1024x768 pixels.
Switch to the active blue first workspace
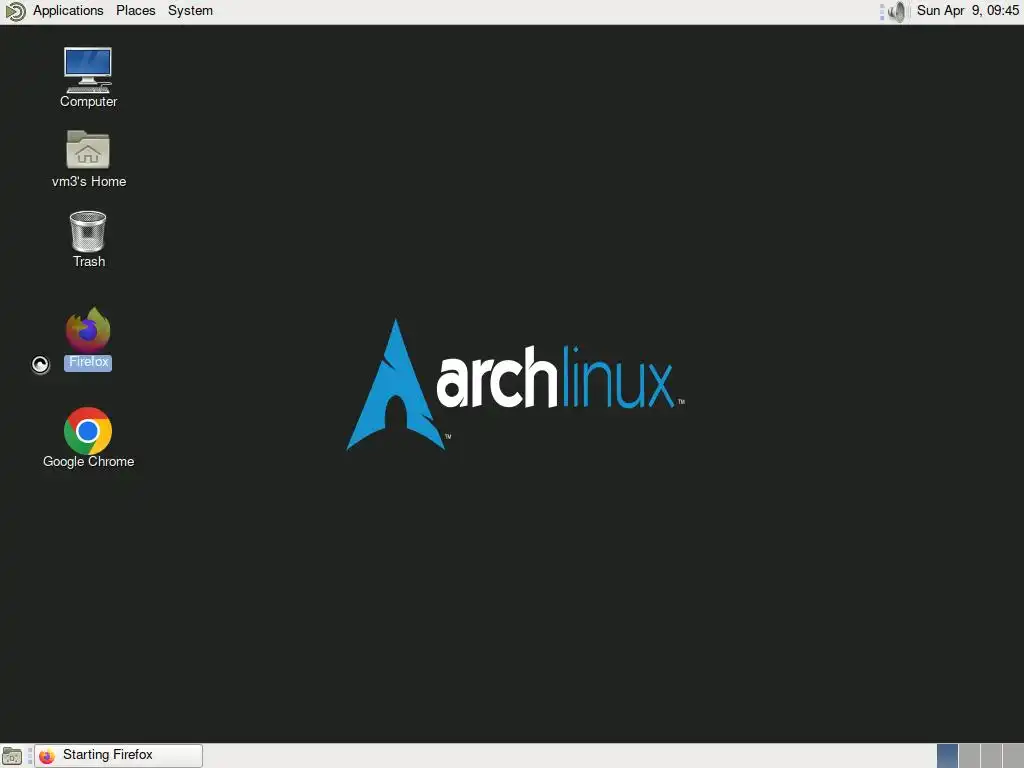pos(947,756)
